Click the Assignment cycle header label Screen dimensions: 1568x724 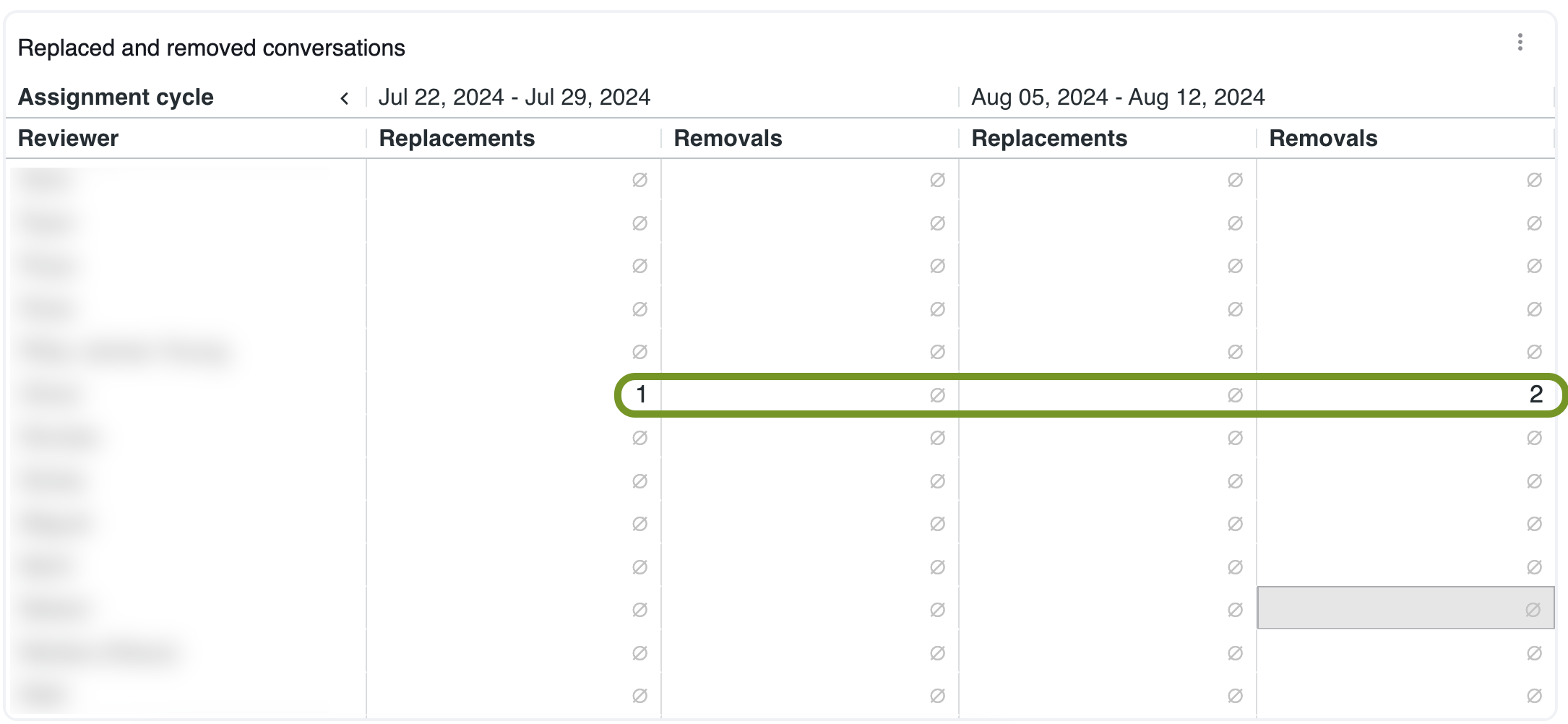(116, 97)
